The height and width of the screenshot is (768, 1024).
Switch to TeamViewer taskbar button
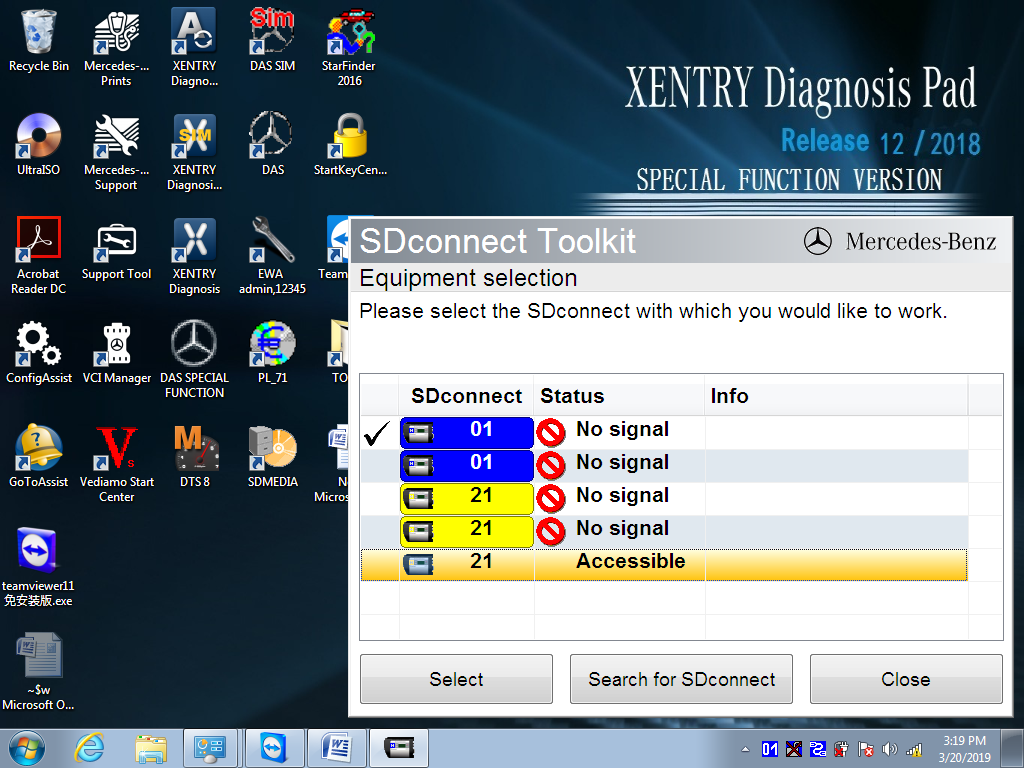(272, 748)
